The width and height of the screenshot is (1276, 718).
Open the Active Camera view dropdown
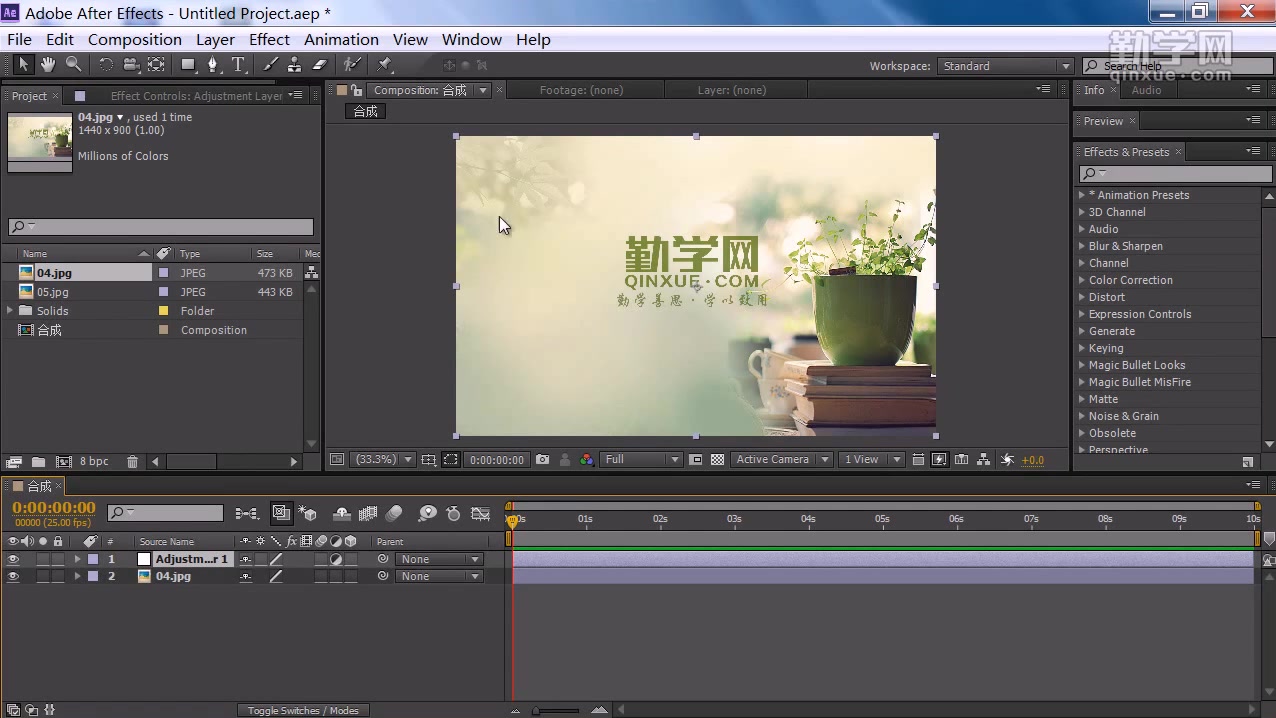[782, 459]
